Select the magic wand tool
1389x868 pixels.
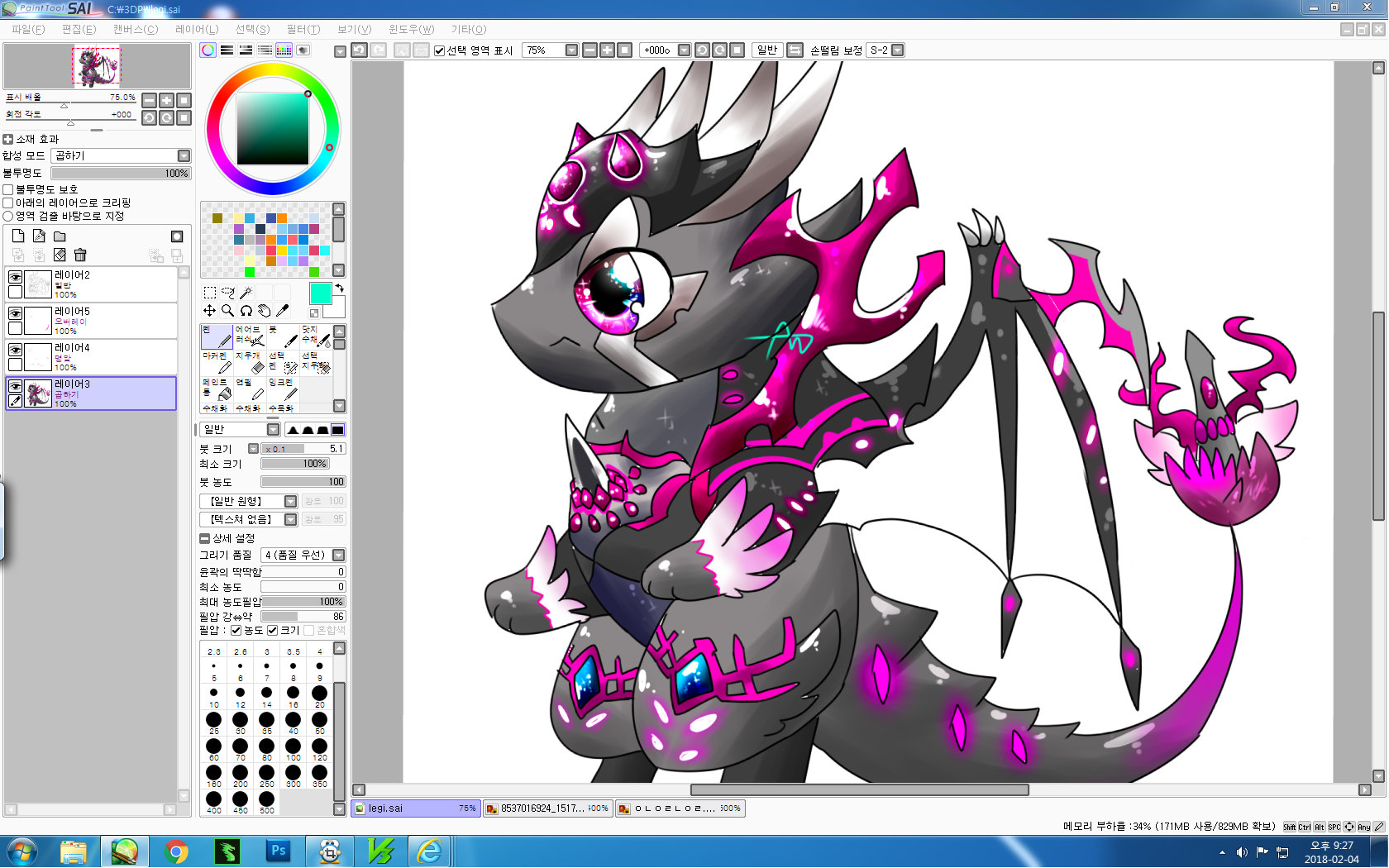[x=246, y=293]
